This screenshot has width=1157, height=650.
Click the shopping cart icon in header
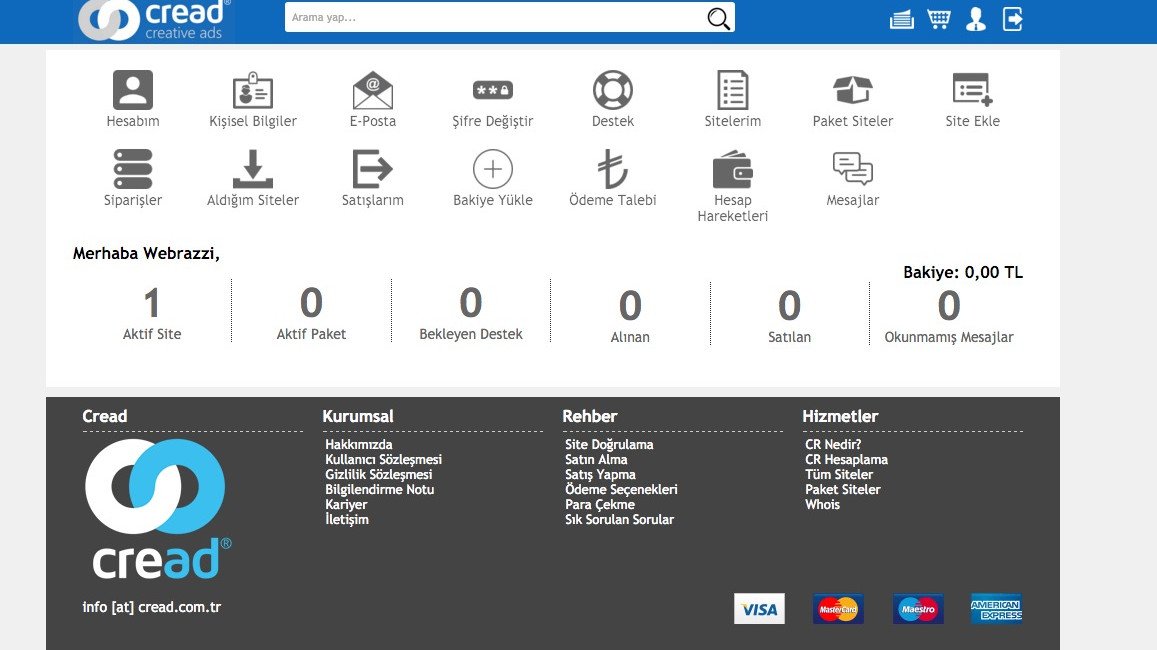938,19
